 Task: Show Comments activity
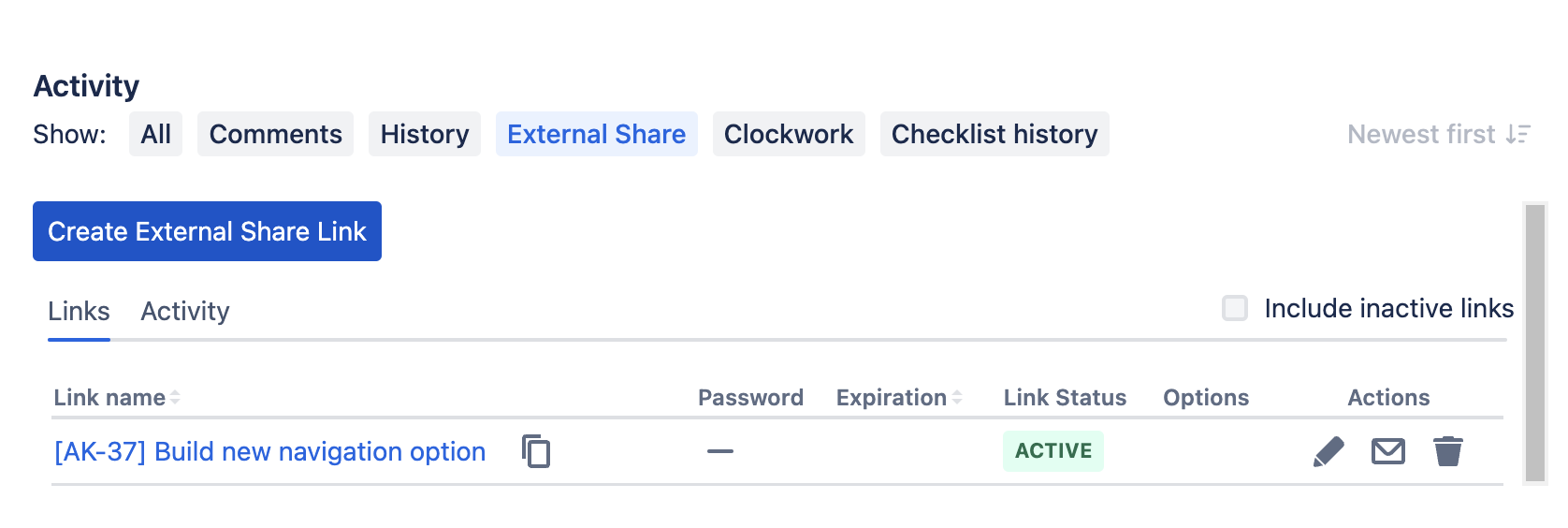[x=275, y=135]
